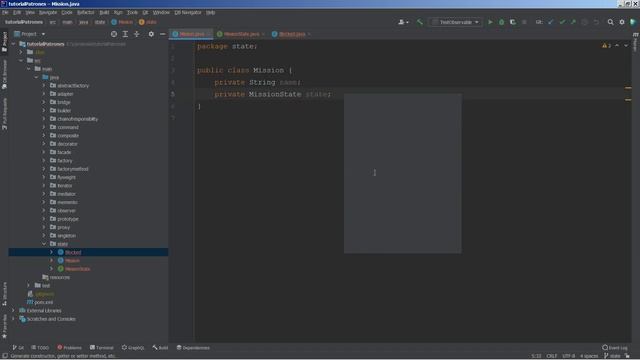Run with coverage icon

pyautogui.click(x=513, y=22)
